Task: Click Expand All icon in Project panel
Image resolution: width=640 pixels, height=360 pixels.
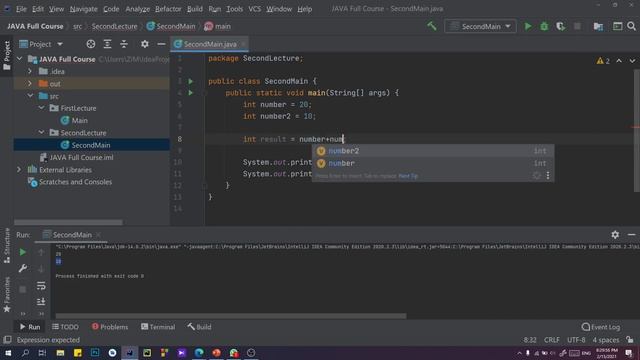Action: click(107, 44)
